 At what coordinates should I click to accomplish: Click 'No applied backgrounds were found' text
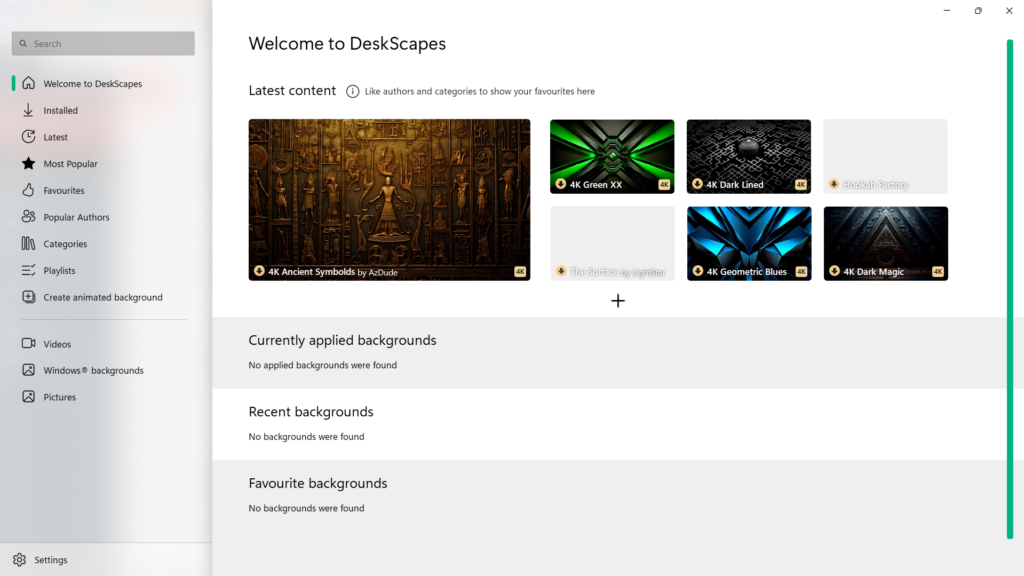click(323, 365)
